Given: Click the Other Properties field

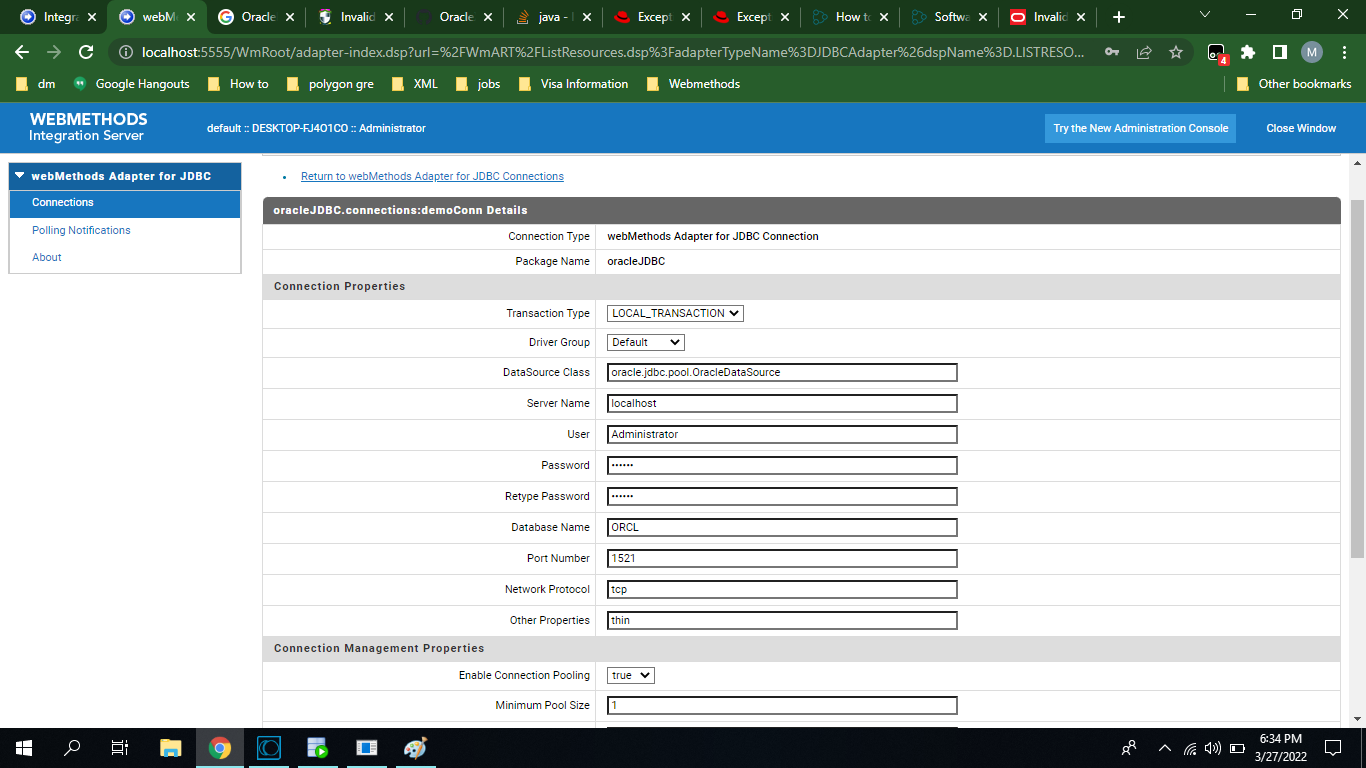Looking at the screenshot, I should point(782,620).
